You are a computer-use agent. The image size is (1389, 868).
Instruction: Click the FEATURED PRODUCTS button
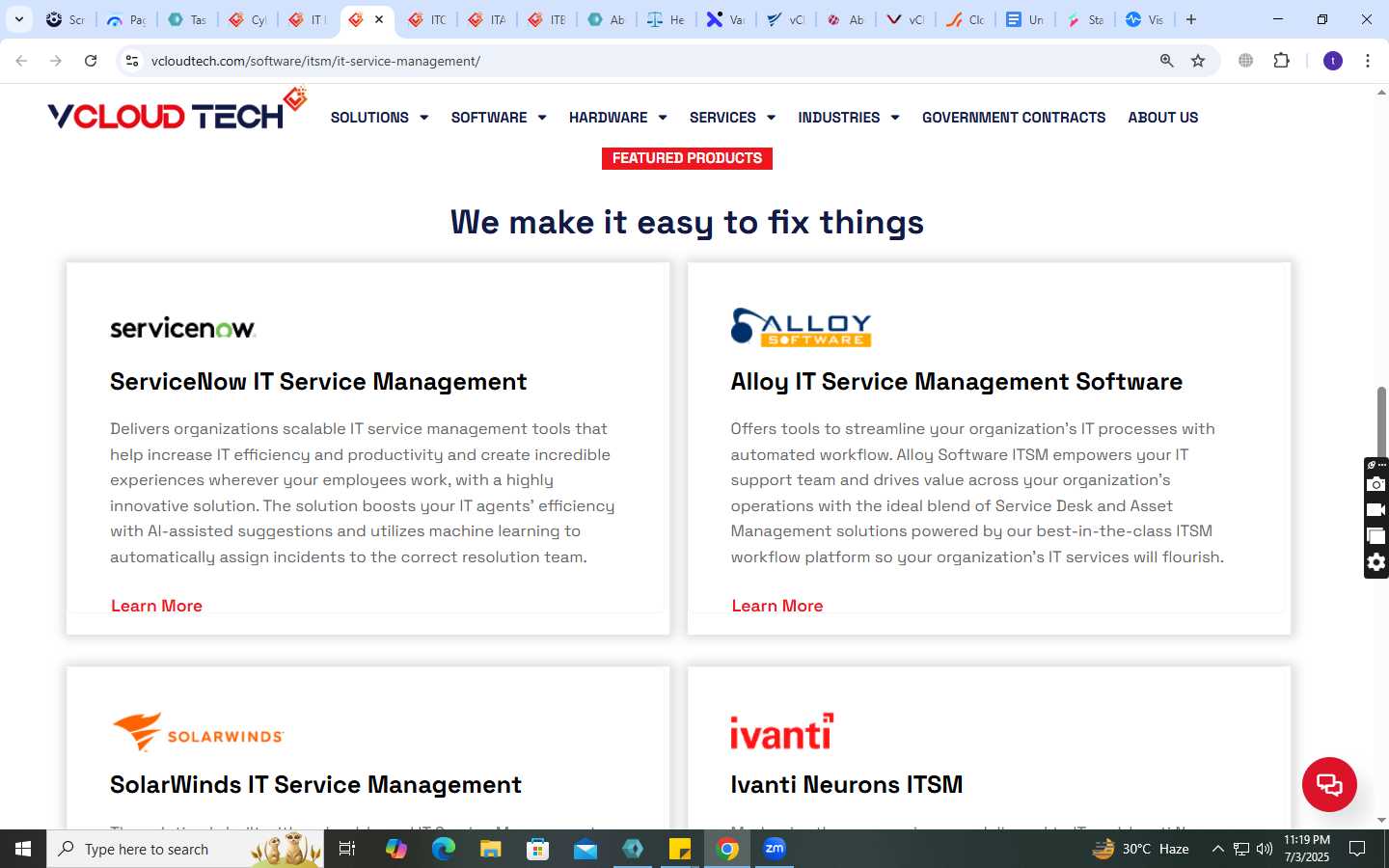click(x=687, y=158)
